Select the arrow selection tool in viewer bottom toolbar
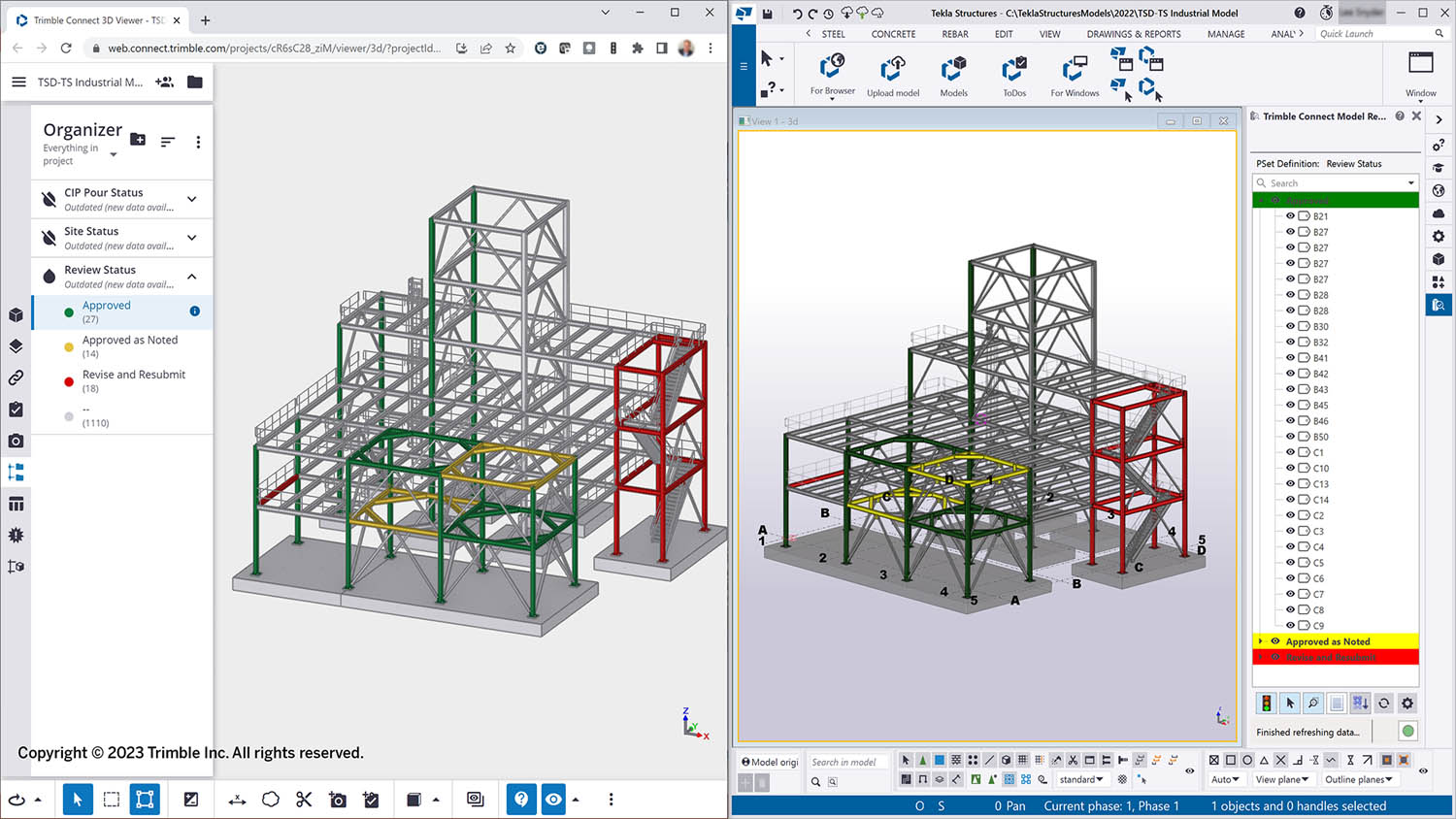 pos(78,799)
